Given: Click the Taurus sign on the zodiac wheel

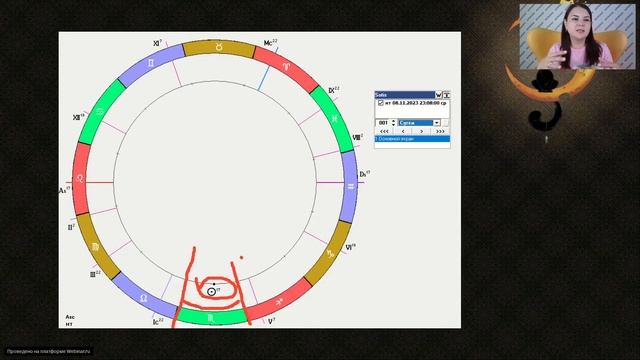Looking at the screenshot, I should pyautogui.click(x=219, y=48).
